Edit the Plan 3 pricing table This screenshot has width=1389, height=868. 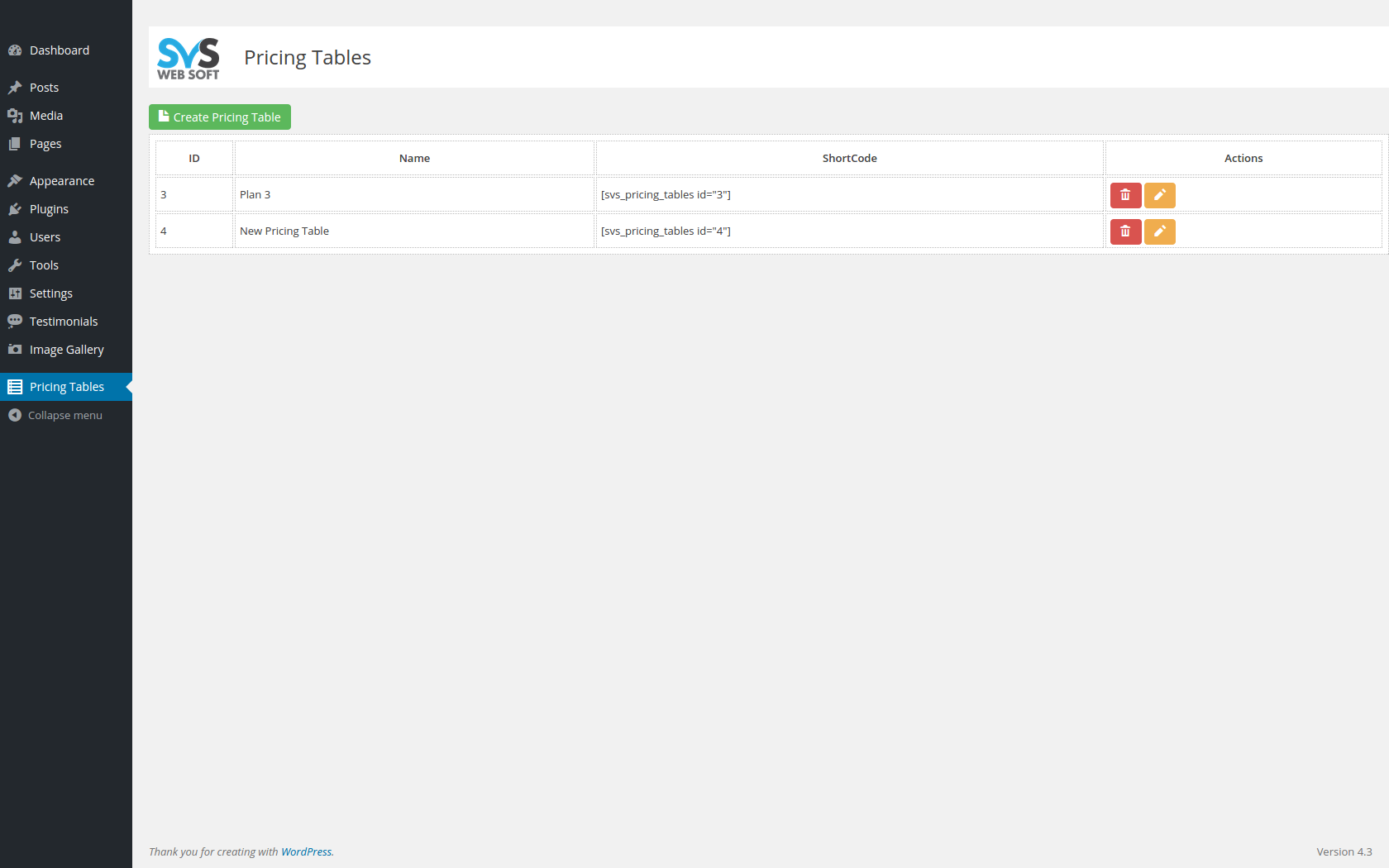[1159, 195]
